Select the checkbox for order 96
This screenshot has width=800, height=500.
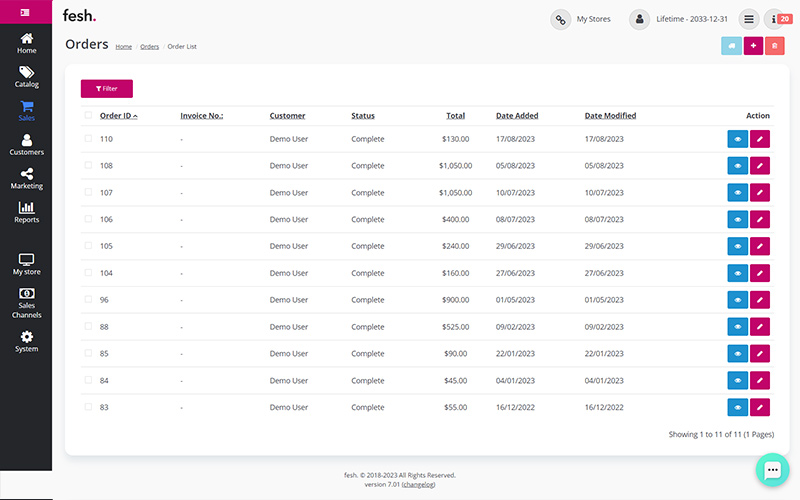click(88, 300)
